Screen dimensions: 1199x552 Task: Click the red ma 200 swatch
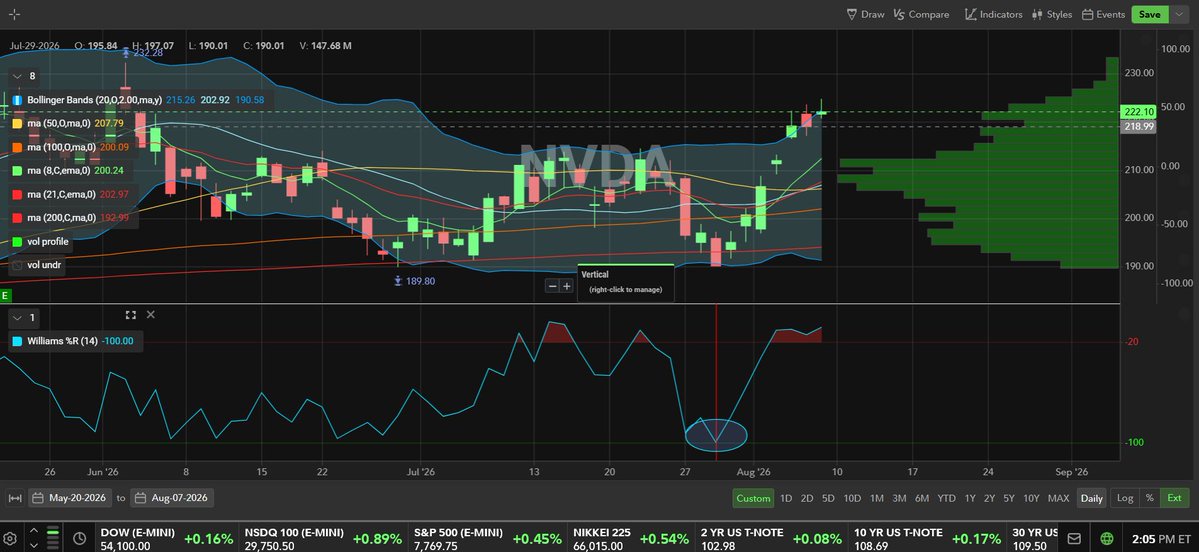[18, 218]
